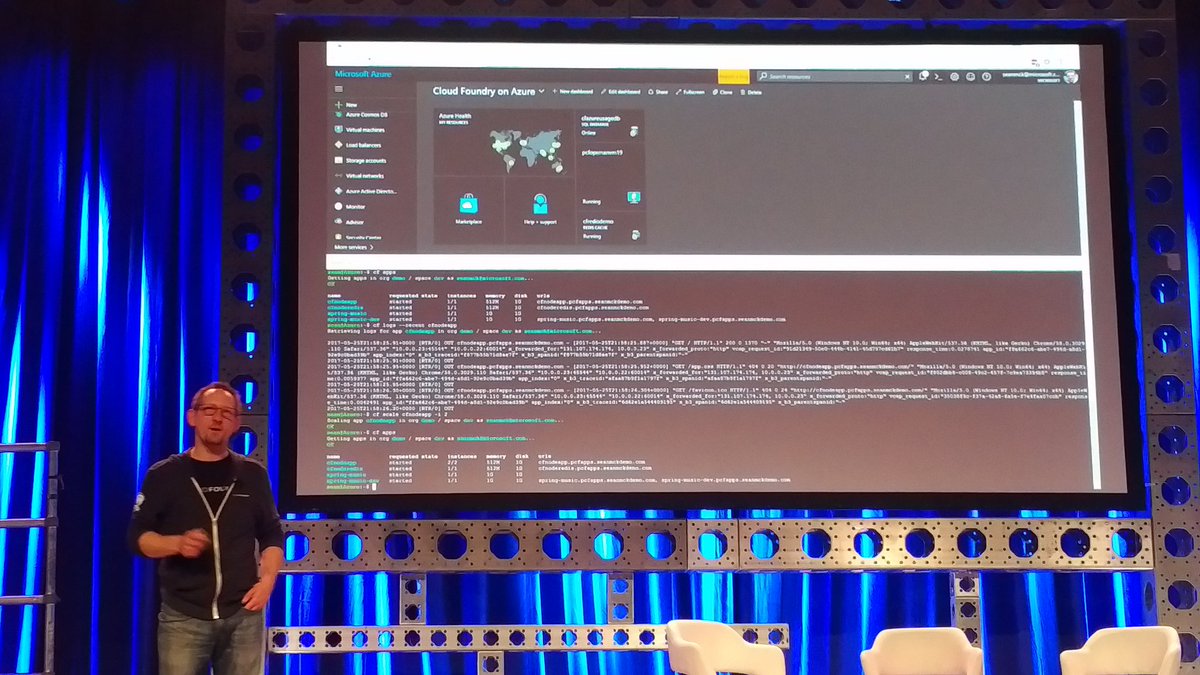
Task: Click the New plus icon in sidebar
Action: tap(339, 104)
